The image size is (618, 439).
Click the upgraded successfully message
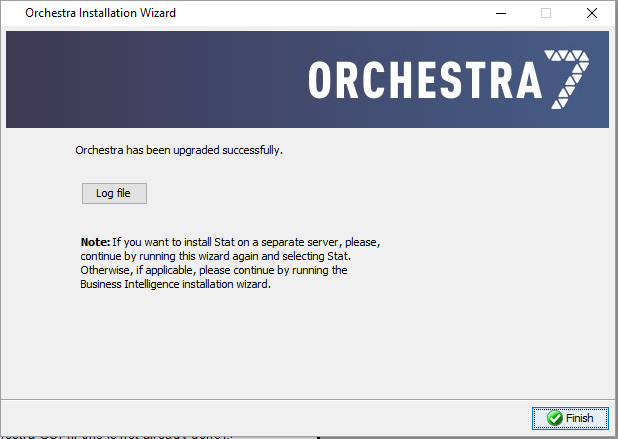click(x=179, y=150)
